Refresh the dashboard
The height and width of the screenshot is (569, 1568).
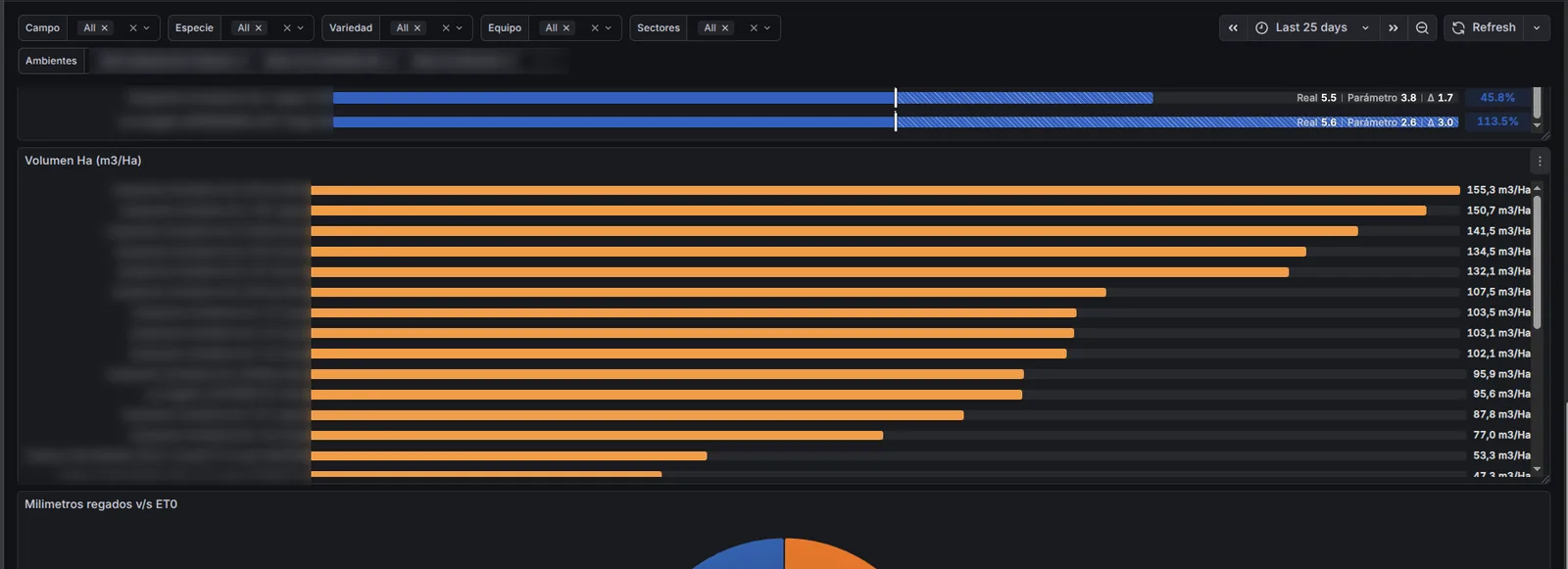click(1484, 28)
